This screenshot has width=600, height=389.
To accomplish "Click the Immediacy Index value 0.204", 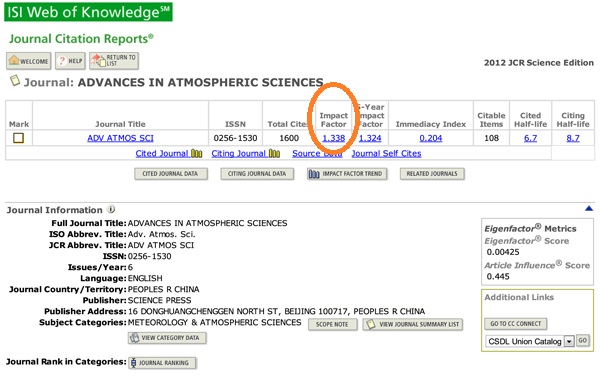I will [x=430, y=138].
